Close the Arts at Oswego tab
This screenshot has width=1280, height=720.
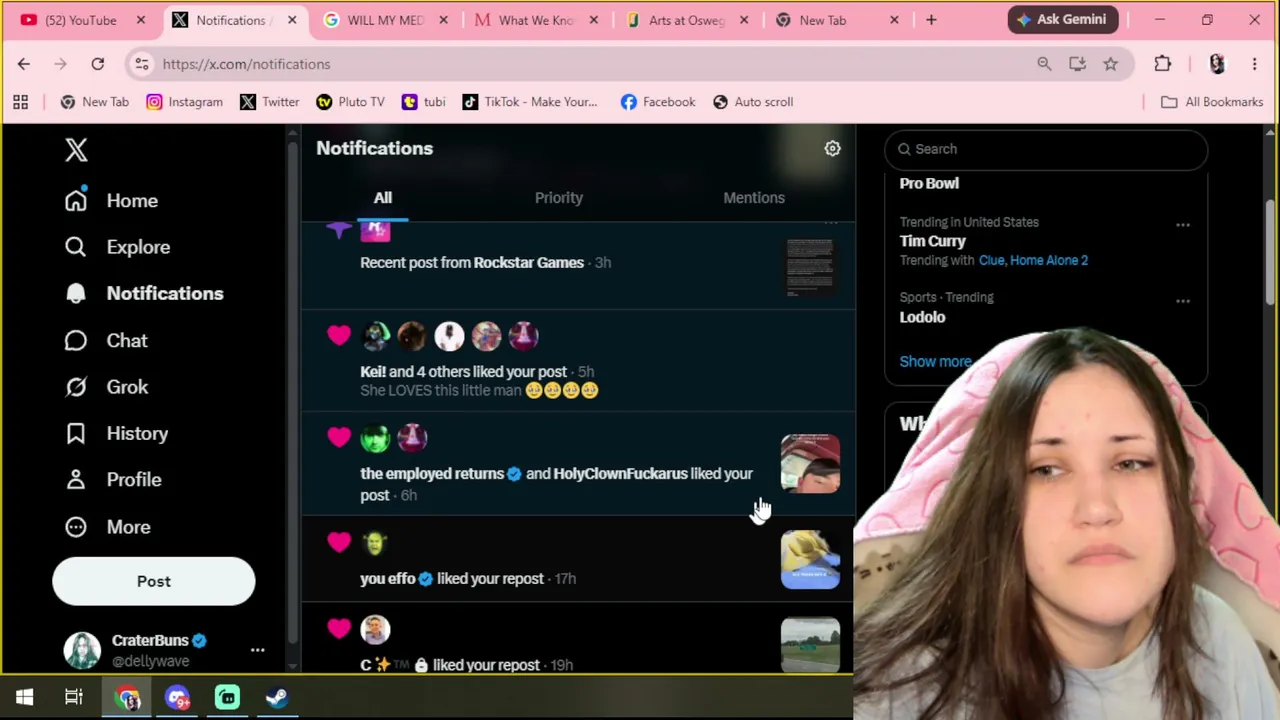(743, 20)
